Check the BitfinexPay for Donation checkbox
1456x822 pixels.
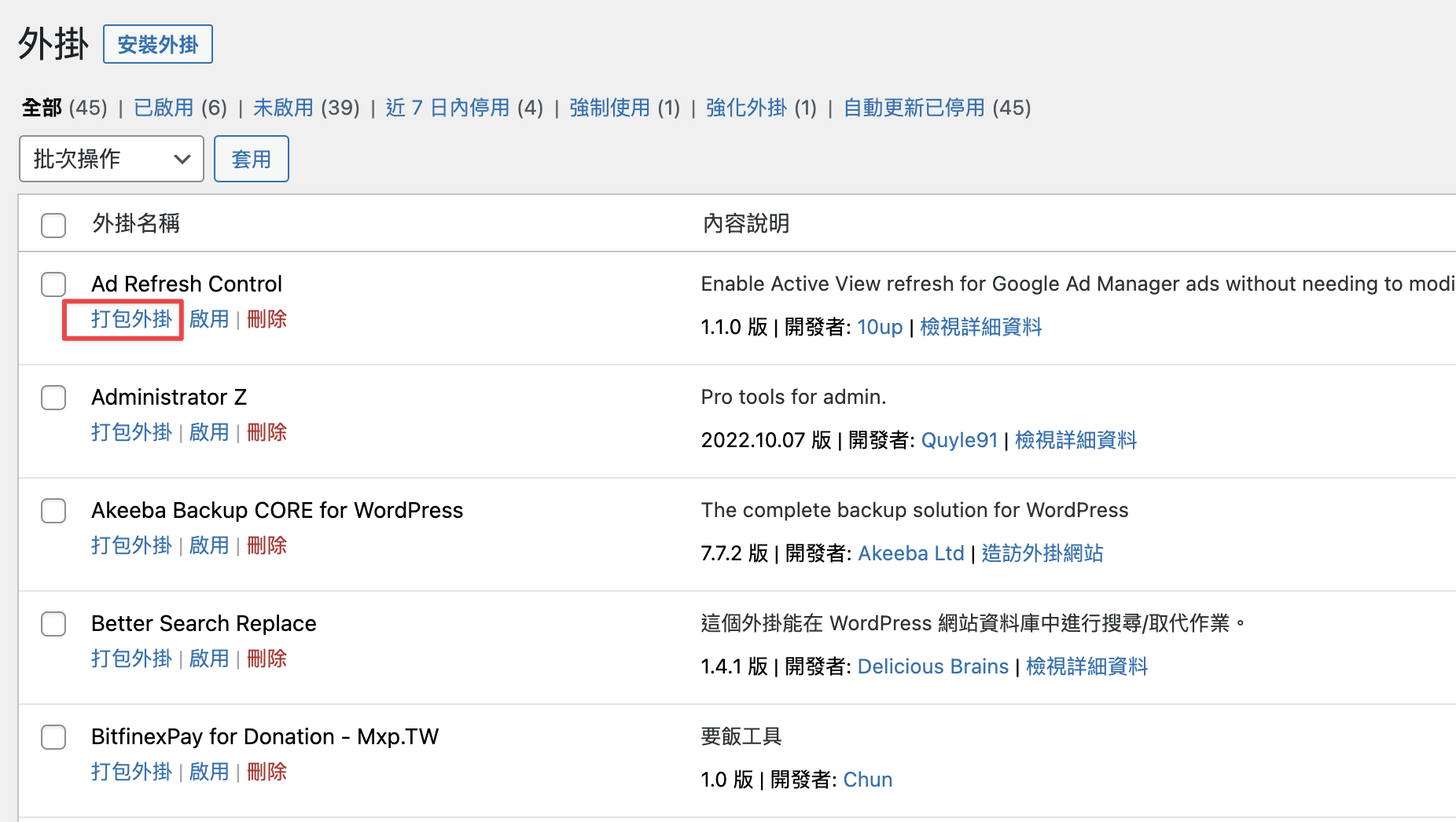[x=53, y=737]
